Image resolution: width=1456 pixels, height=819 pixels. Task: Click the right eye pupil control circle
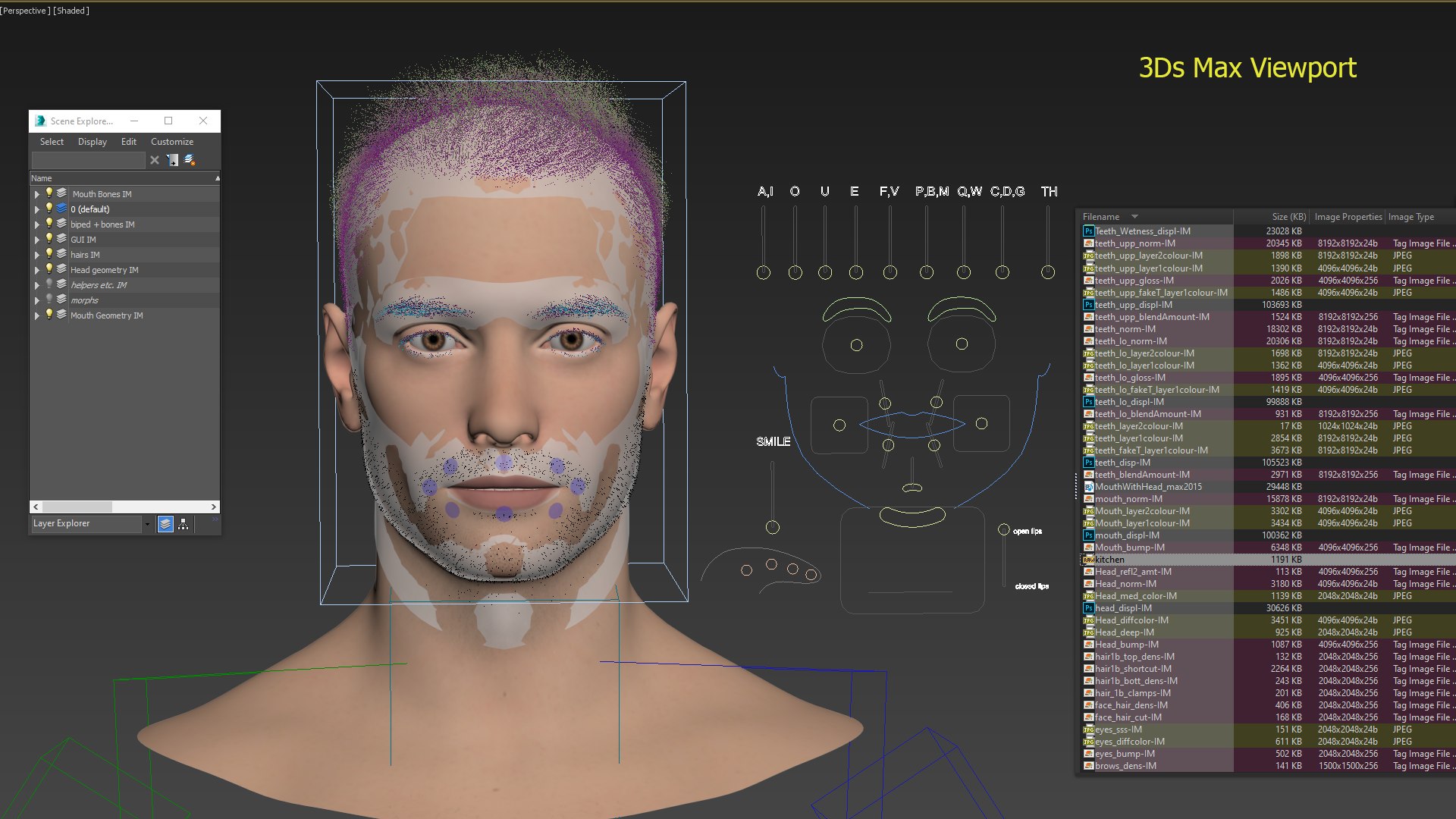coord(962,344)
